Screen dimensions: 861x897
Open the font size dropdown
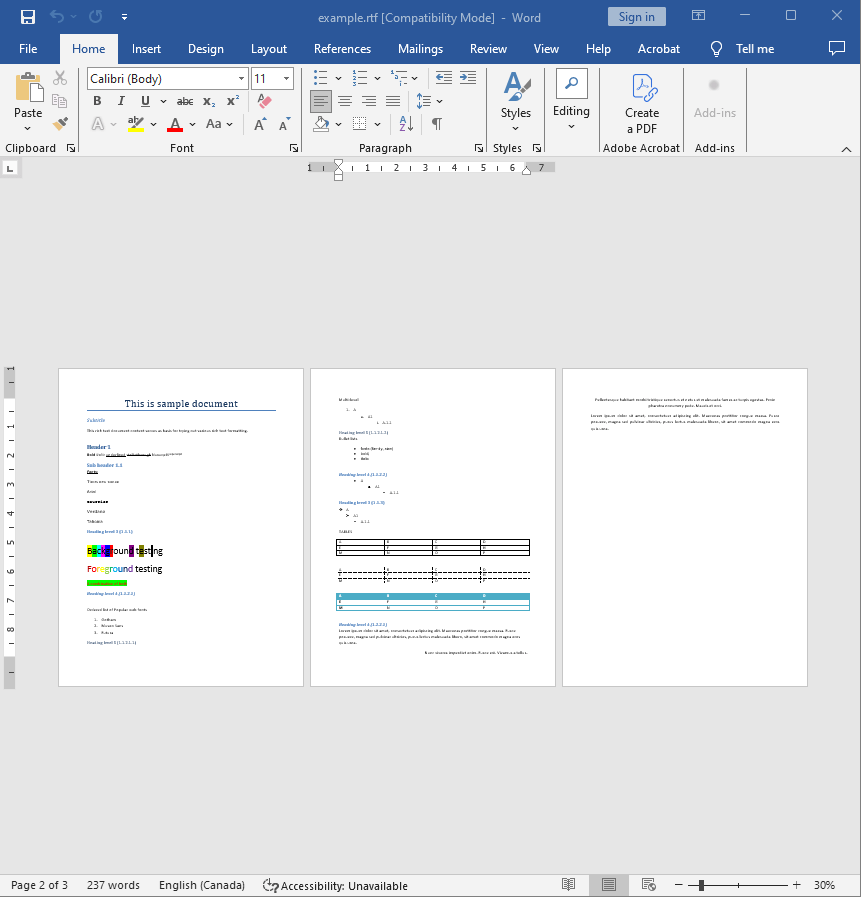click(x=287, y=79)
